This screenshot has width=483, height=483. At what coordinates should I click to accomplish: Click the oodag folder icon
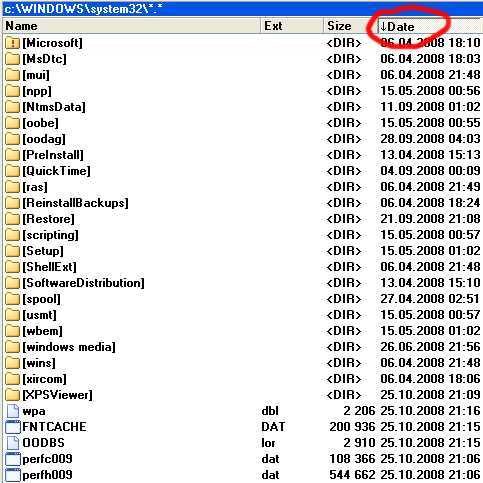[13, 139]
